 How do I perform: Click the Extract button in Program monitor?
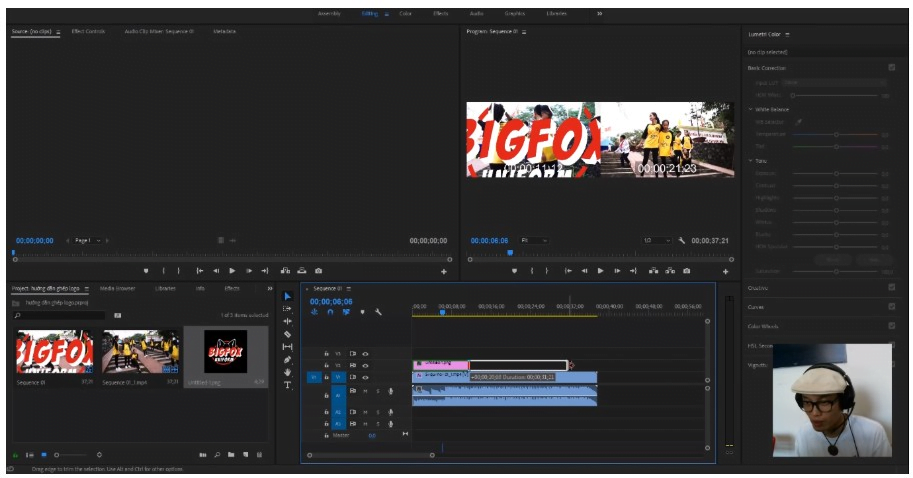click(670, 271)
